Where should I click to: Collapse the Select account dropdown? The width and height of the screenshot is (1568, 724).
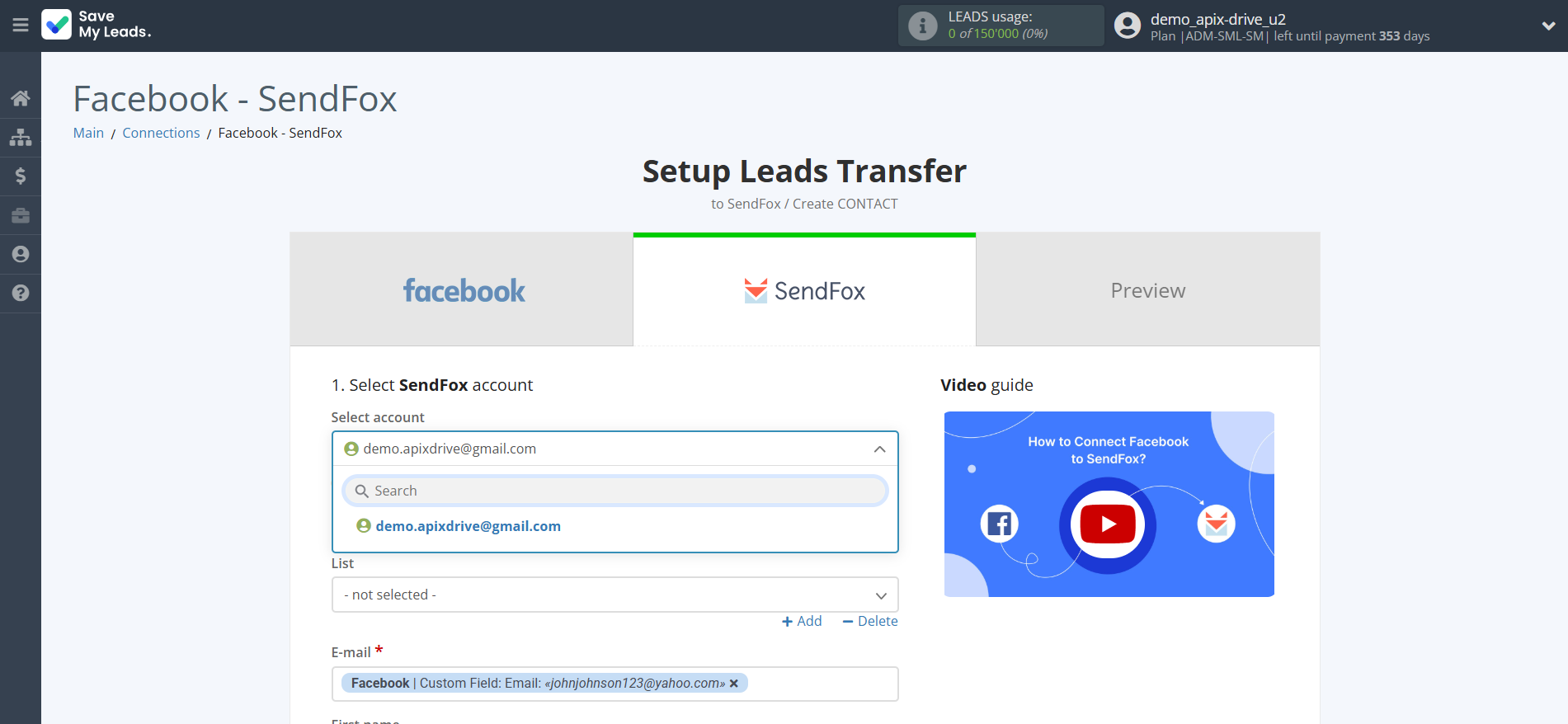pos(879,449)
